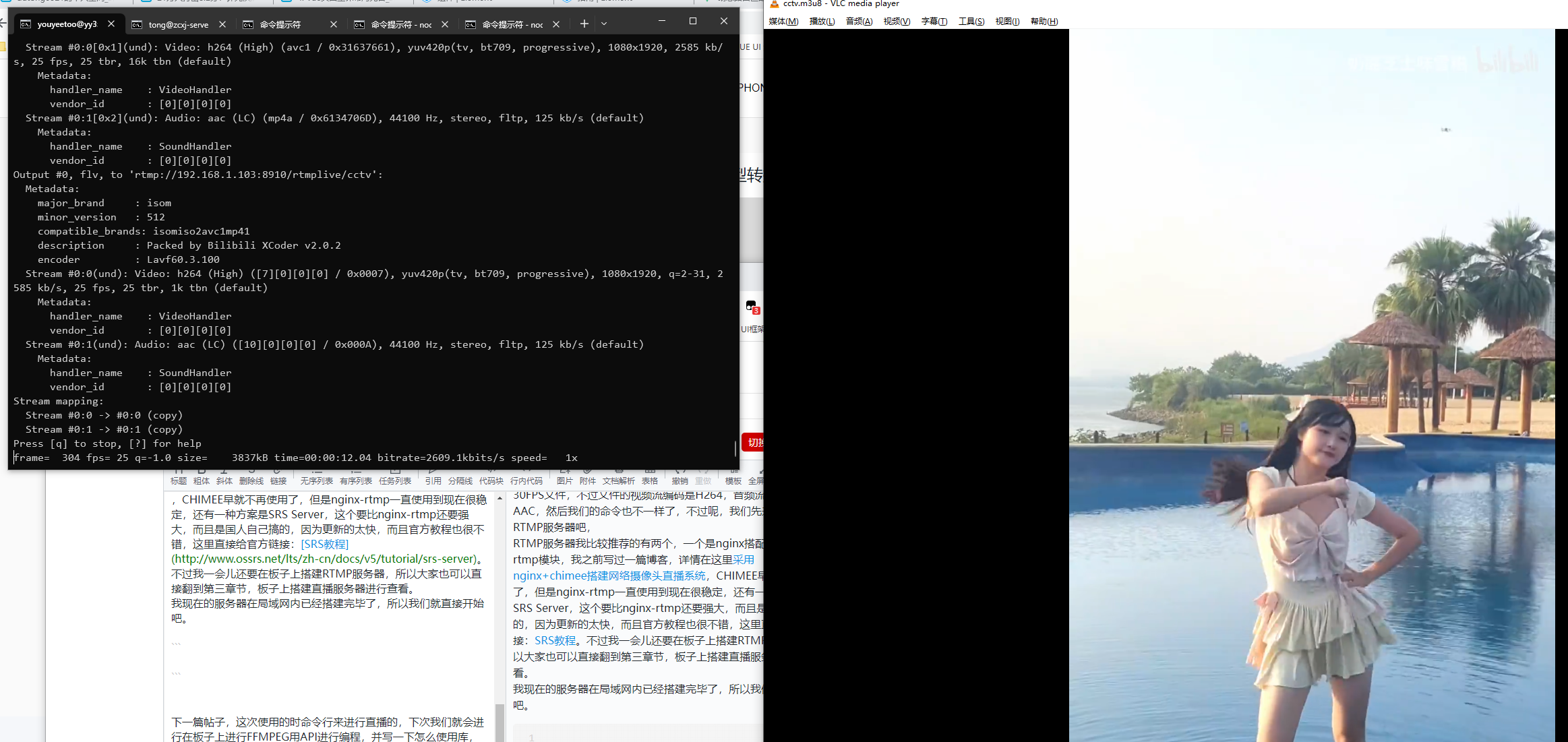Open VLC 帮助(H) menu

[1044, 22]
